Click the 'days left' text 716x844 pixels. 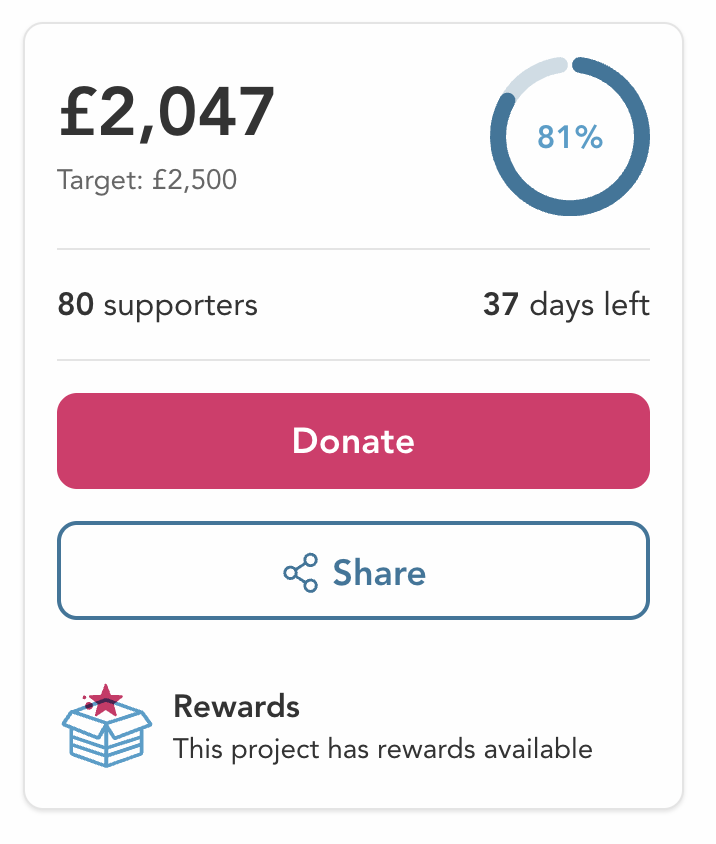pos(589,304)
